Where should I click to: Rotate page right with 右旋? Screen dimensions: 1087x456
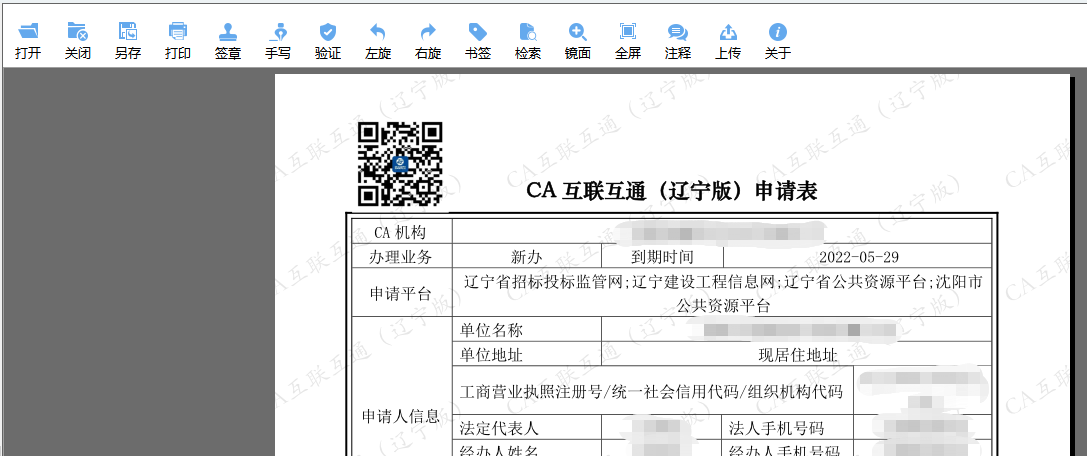pos(428,41)
